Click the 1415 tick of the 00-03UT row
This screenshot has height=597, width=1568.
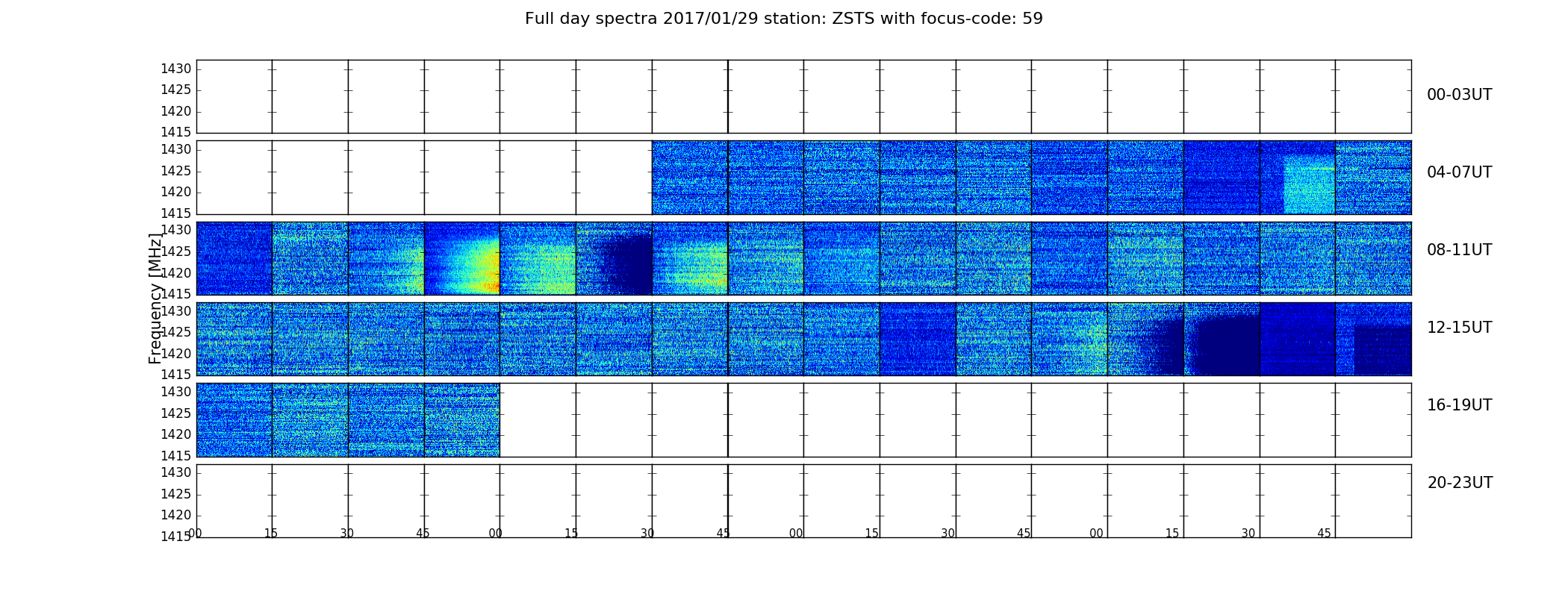click(x=176, y=133)
